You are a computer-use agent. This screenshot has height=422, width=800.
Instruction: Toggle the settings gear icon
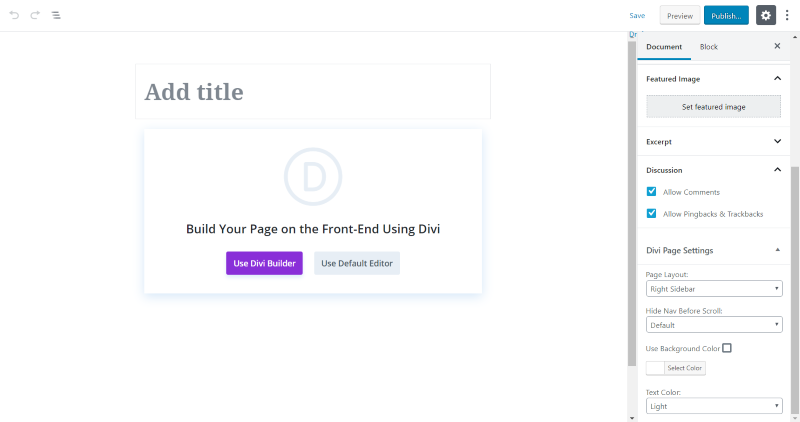(x=766, y=15)
